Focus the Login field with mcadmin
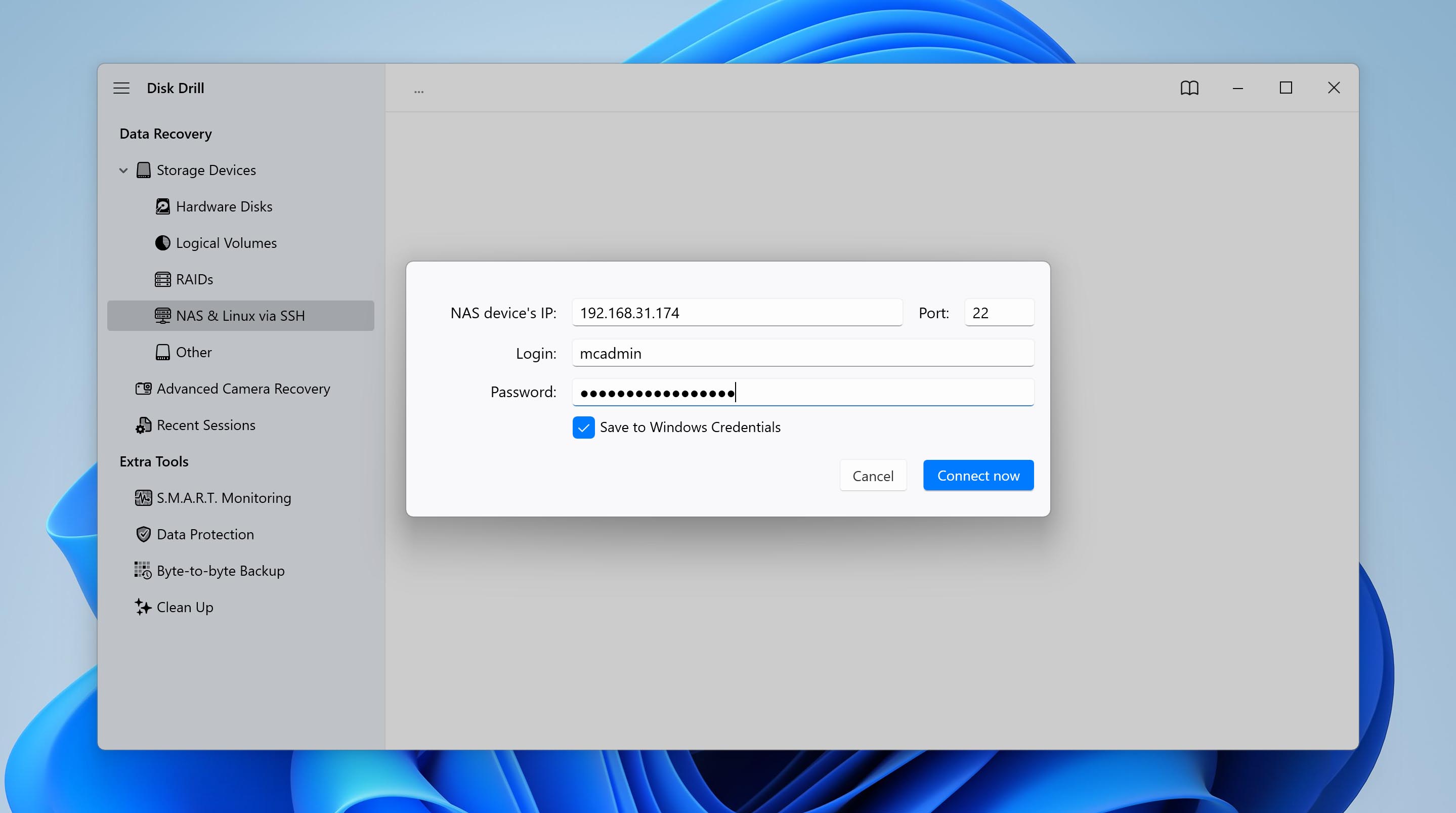 (803, 353)
